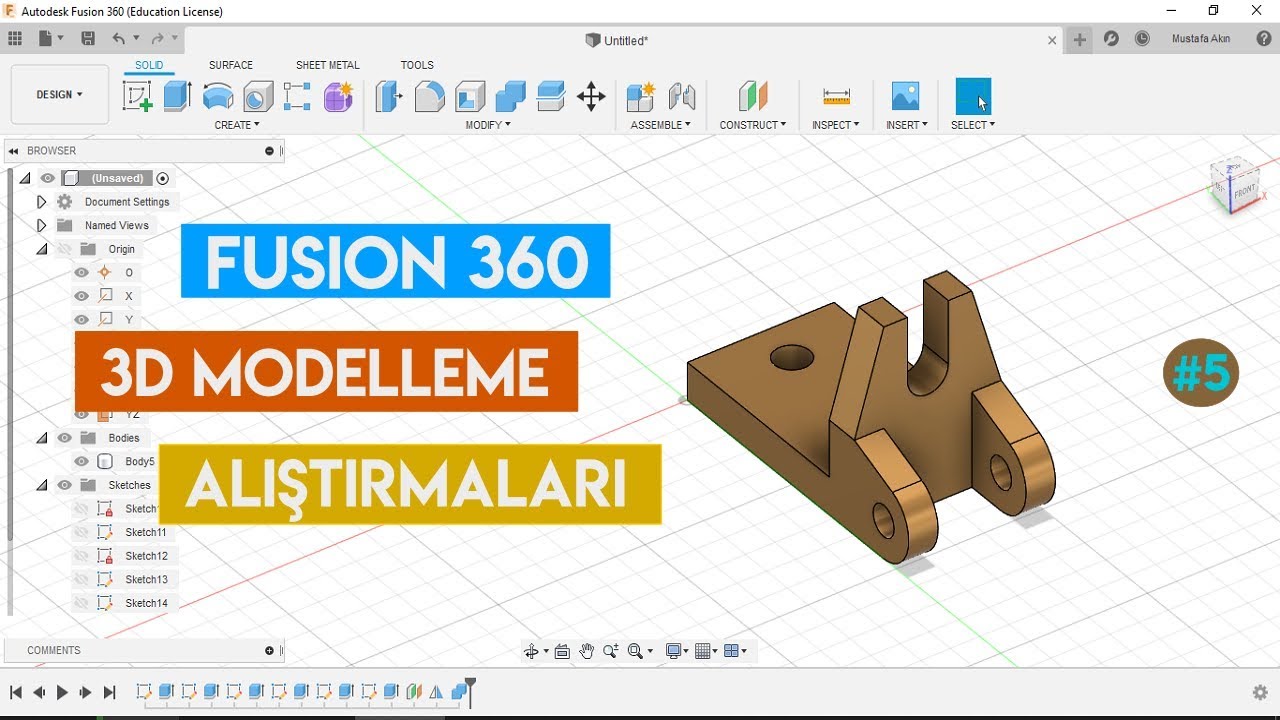Expand Document Settings node
The image size is (1280, 720).
tap(41, 202)
